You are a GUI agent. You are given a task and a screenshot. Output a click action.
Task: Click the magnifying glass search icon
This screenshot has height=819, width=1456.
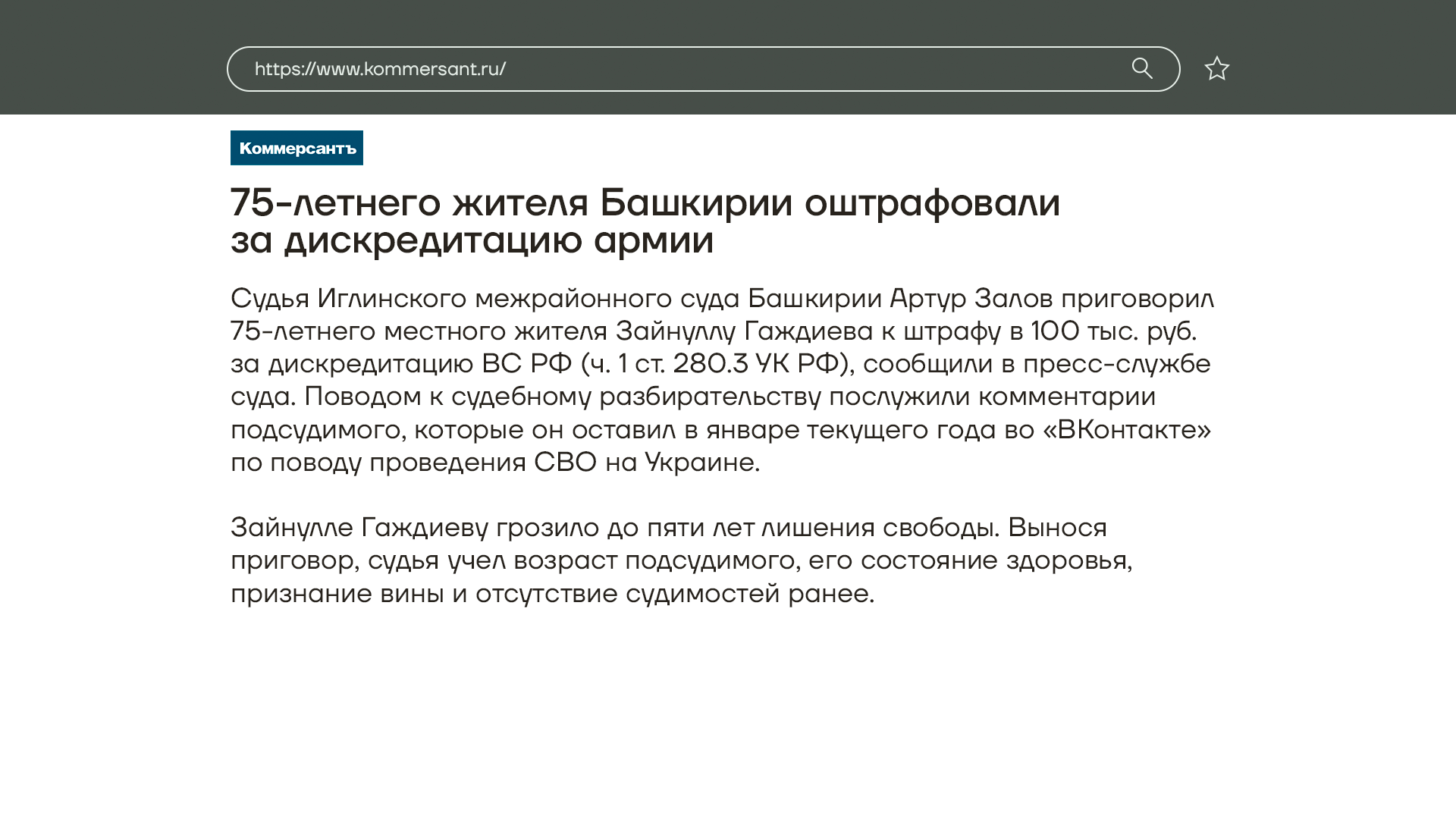[1142, 69]
